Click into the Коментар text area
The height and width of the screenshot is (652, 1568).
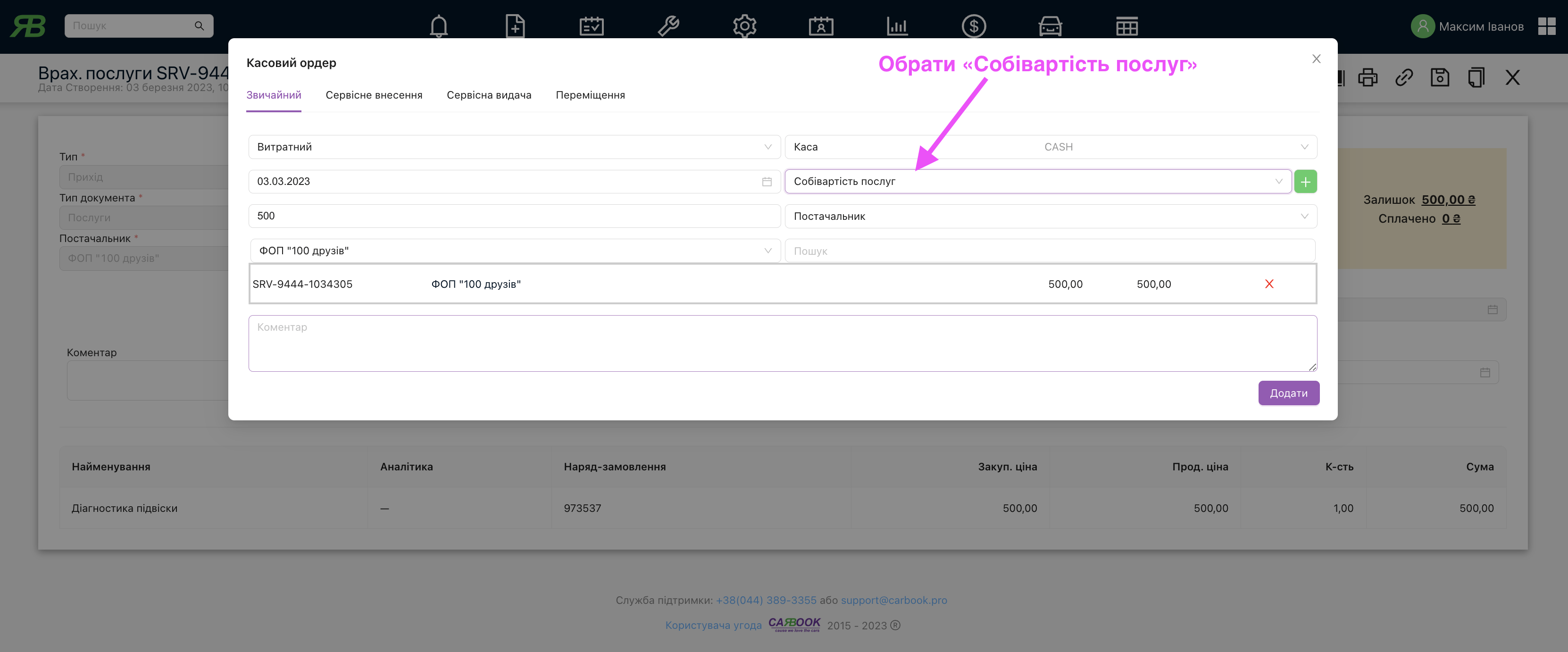coord(782,343)
